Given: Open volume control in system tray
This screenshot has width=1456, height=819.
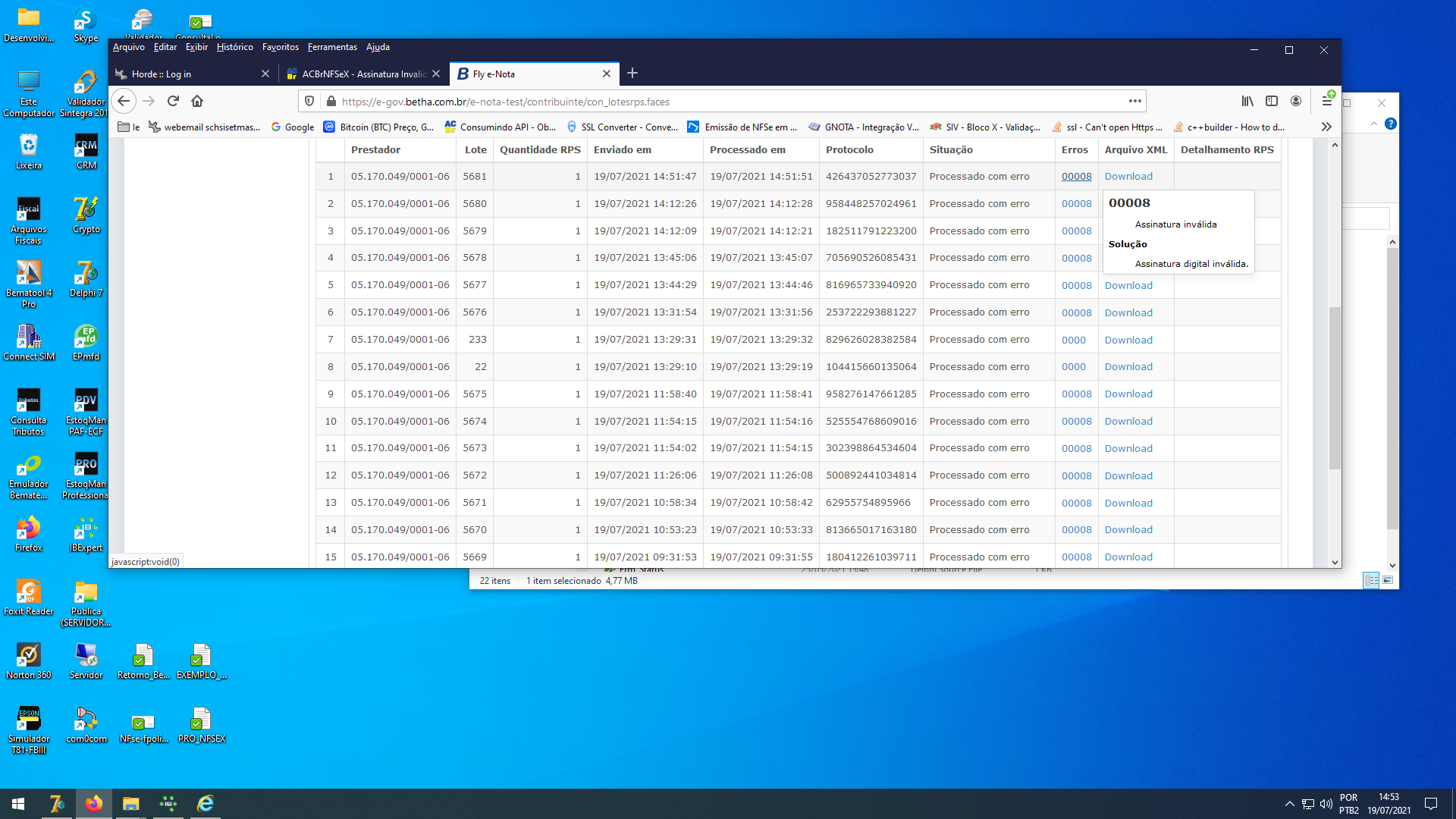Looking at the screenshot, I should 1326,804.
